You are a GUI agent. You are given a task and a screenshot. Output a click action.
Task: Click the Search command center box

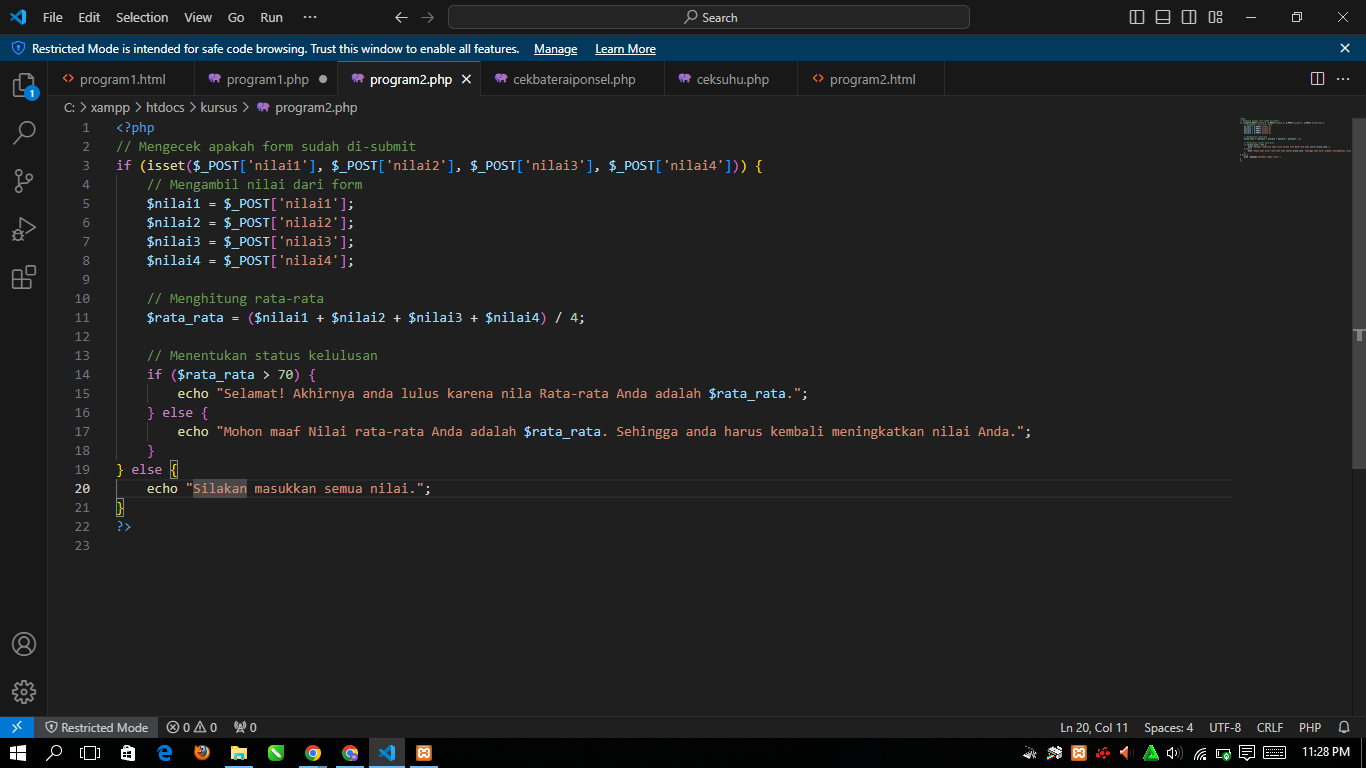(x=709, y=17)
